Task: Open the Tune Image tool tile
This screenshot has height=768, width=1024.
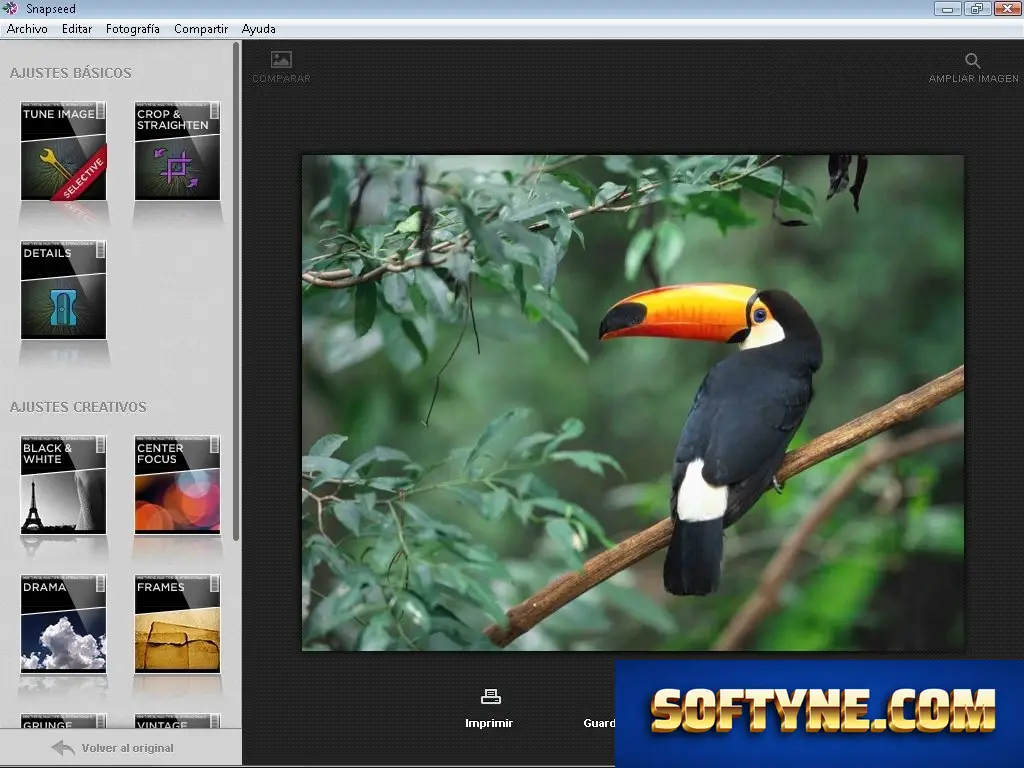Action: click(63, 151)
